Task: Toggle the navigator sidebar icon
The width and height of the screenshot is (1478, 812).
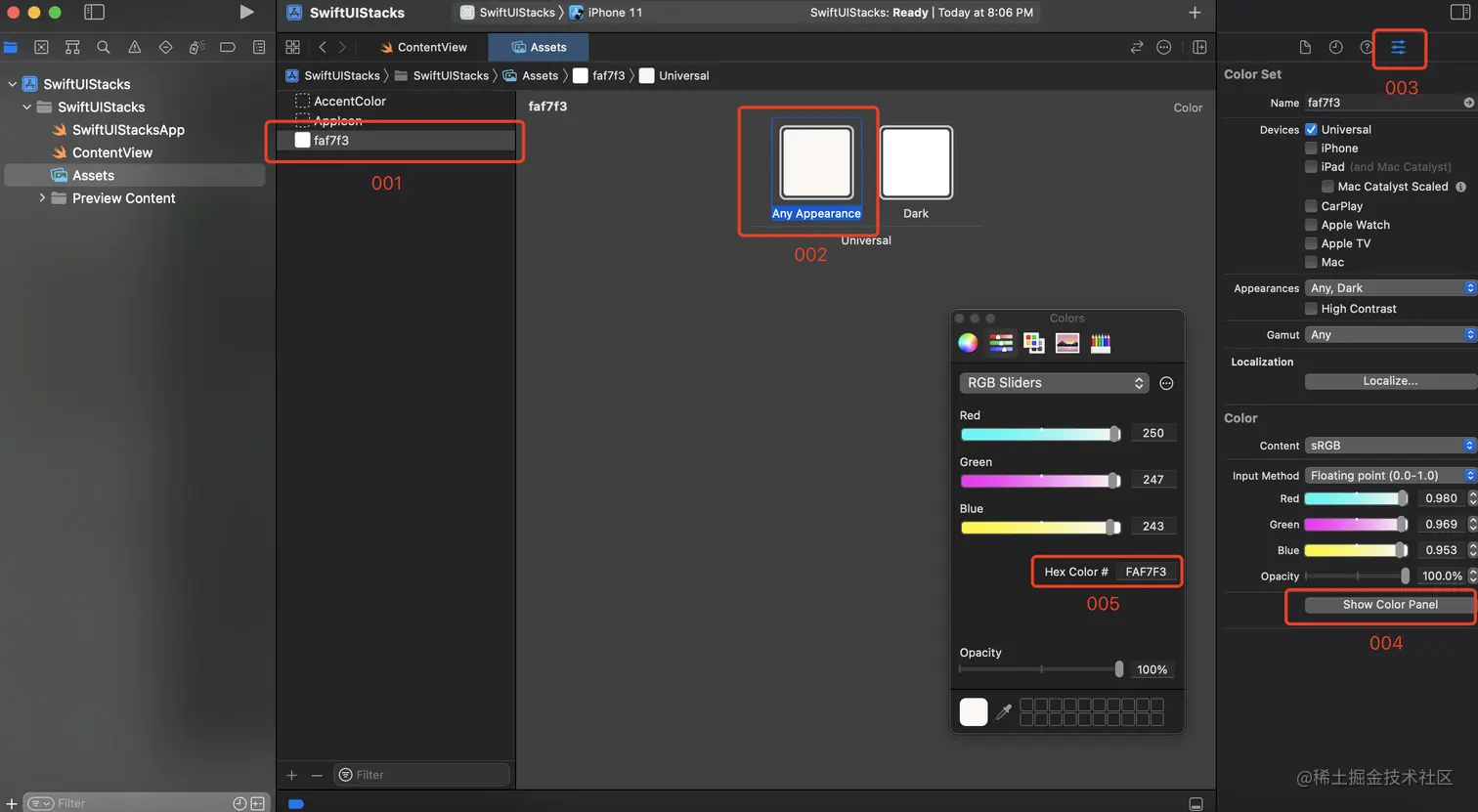Action: [x=94, y=12]
